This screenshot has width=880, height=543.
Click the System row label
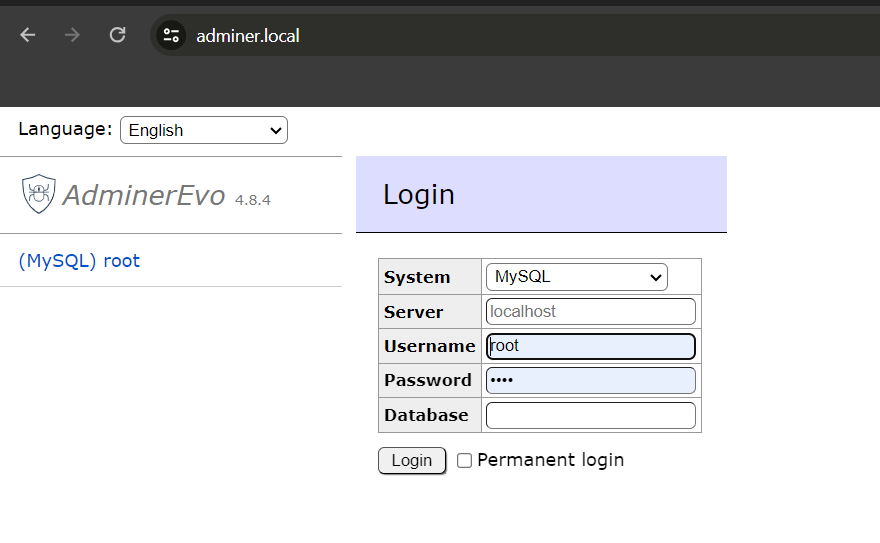(x=417, y=277)
